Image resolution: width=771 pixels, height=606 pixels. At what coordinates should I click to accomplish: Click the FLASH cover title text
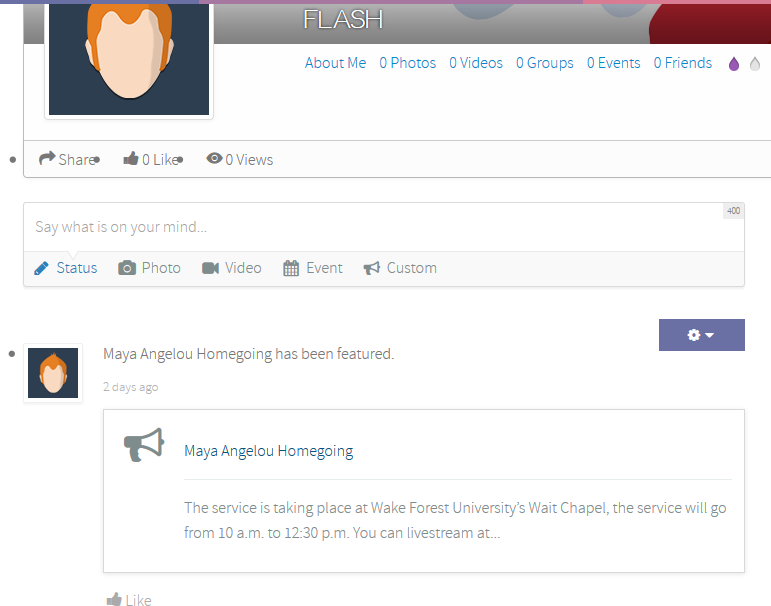pyautogui.click(x=343, y=20)
